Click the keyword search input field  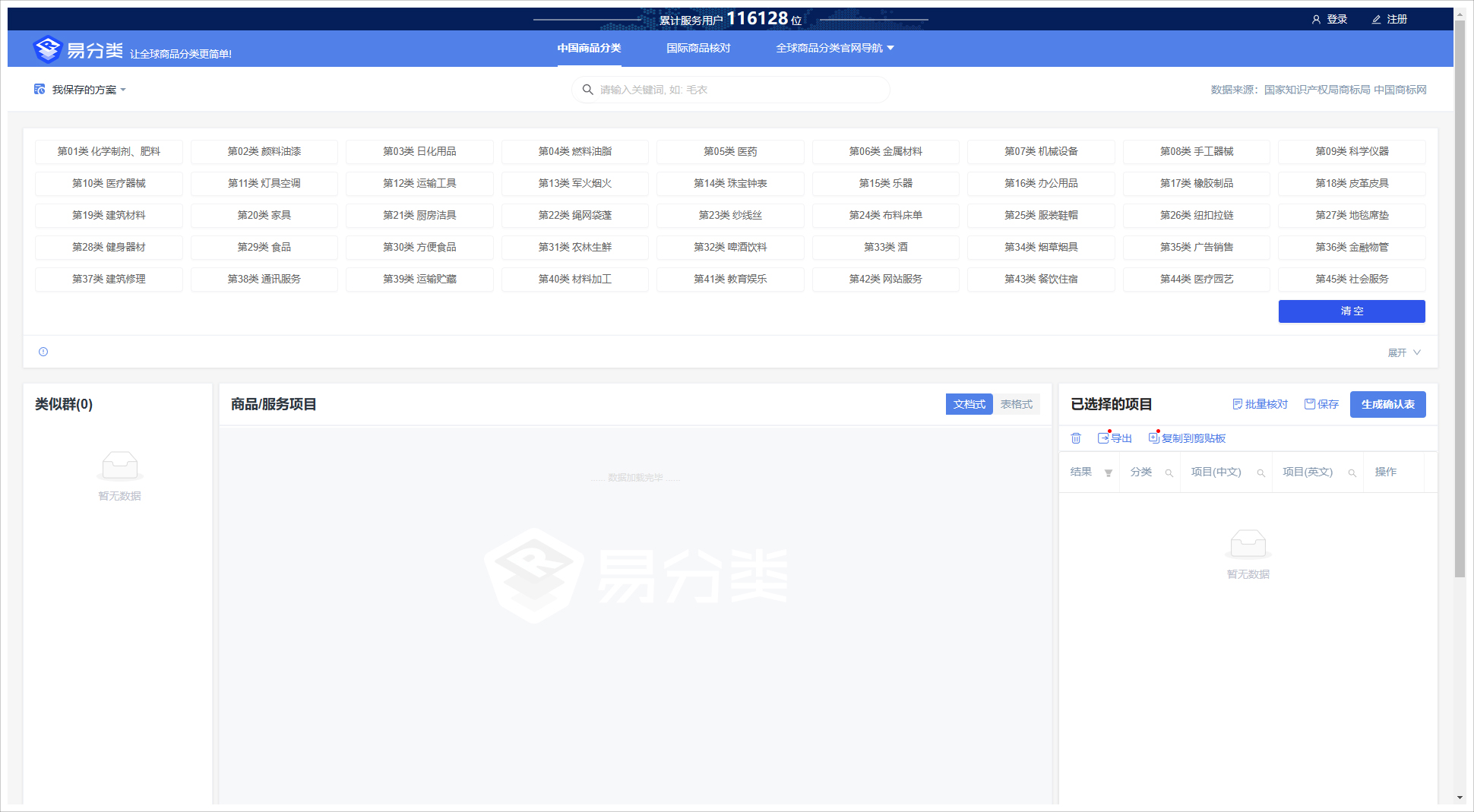coord(737,90)
